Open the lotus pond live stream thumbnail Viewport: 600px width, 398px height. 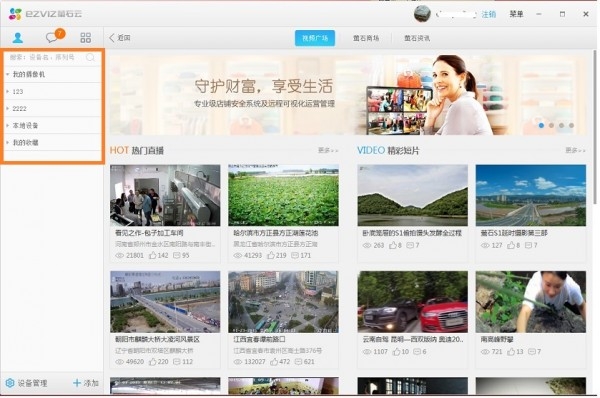[x=283, y=195]
